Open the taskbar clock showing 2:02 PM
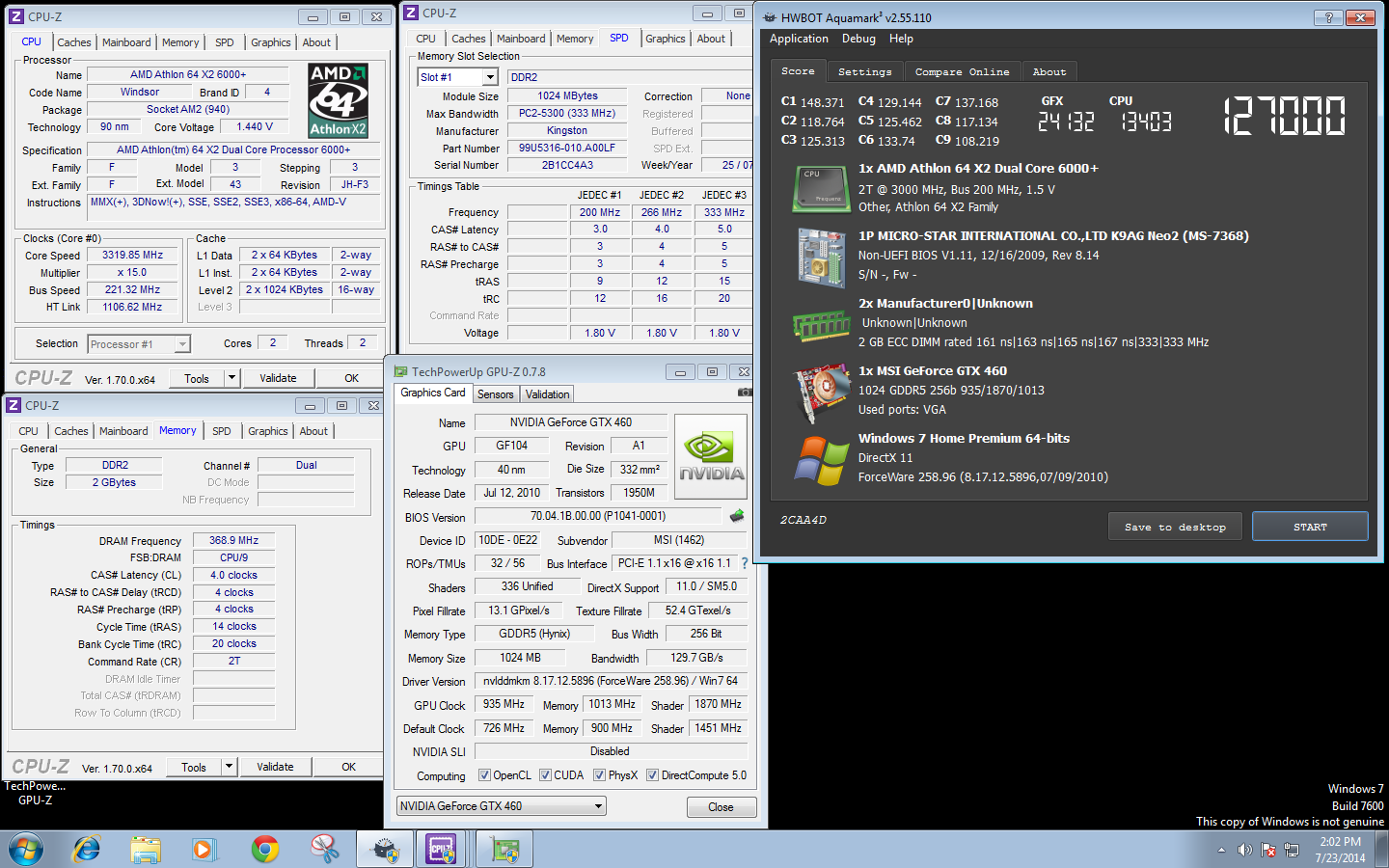 click(x=1341, y=850)
